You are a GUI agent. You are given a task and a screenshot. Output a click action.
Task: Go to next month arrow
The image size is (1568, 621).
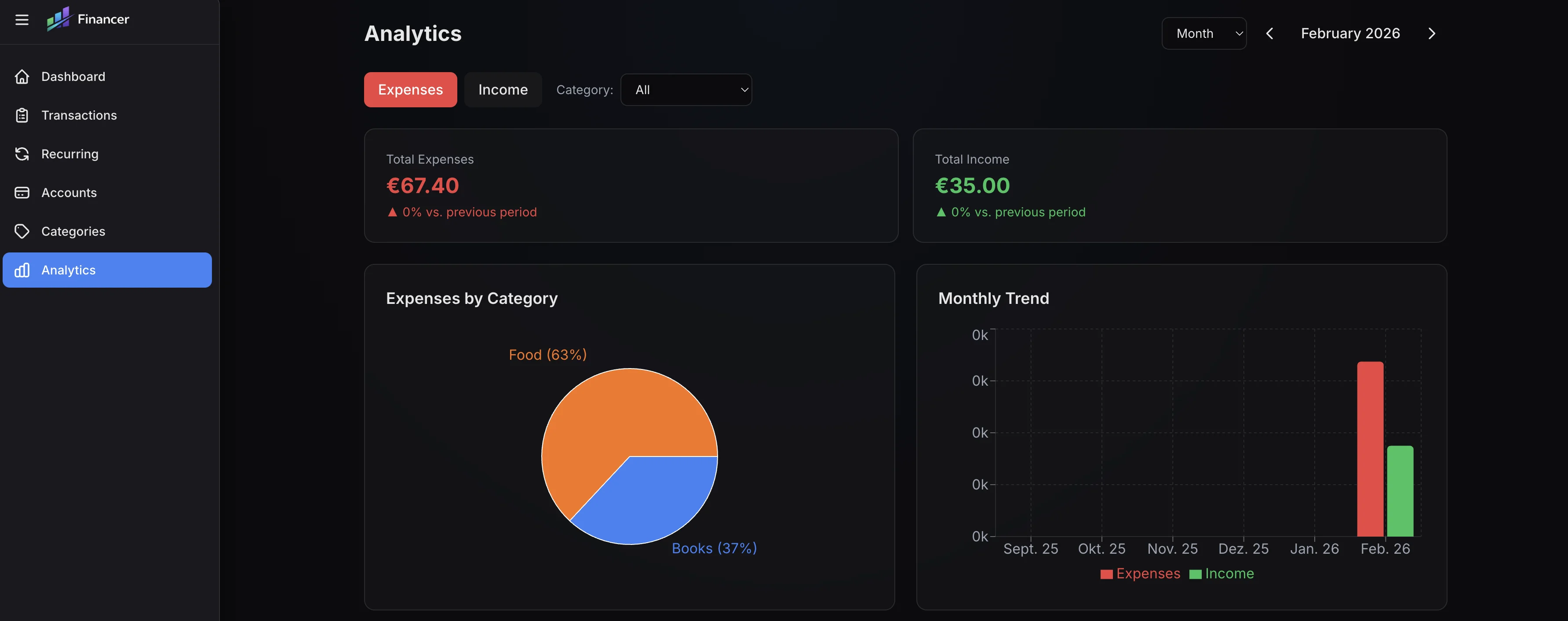(x=1432, y=33)
